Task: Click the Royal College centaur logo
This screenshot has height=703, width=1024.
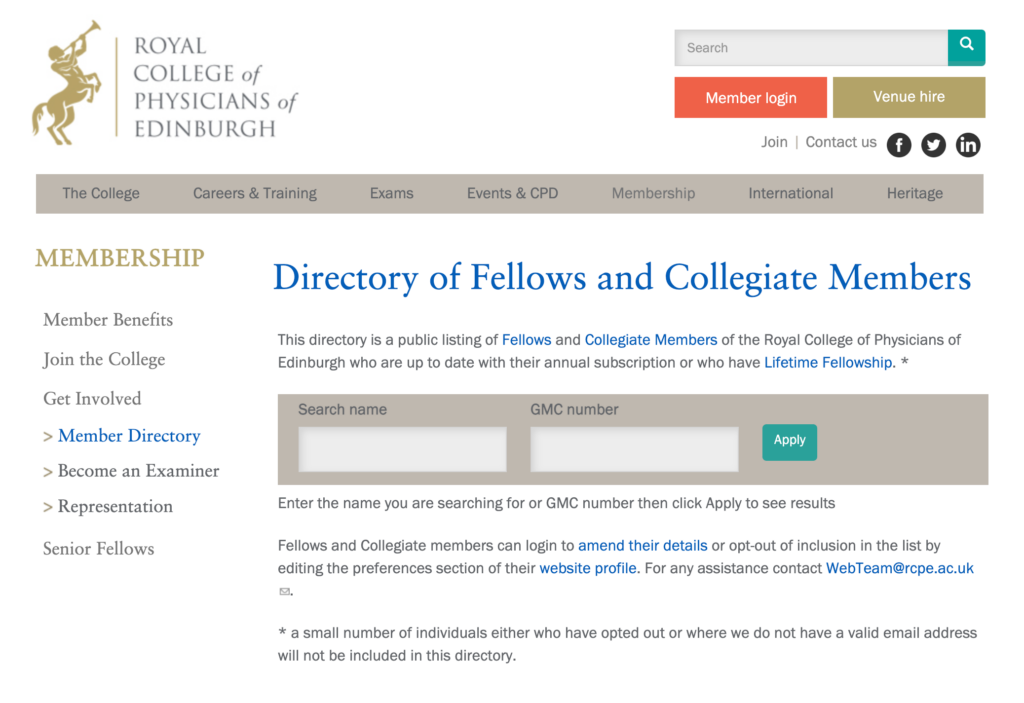Action: tap(67, 83)
